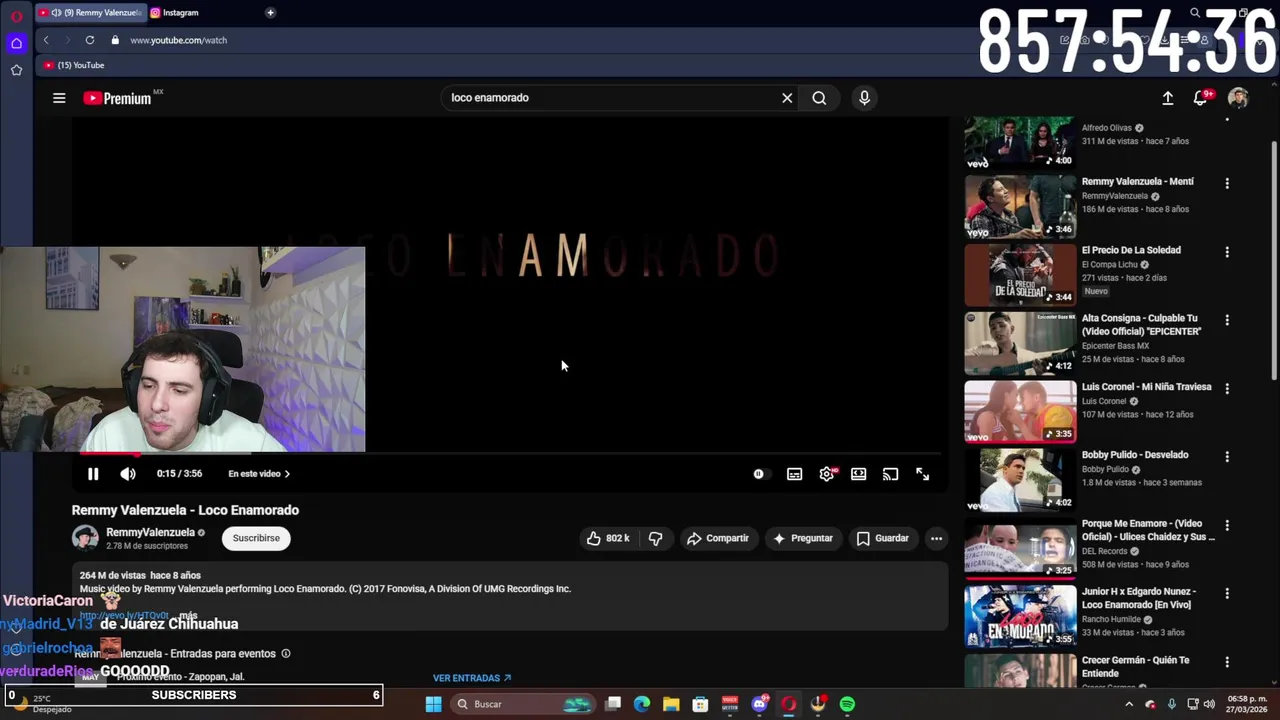Enter full screen mode
The image size is (1280, 720).
tap(922, 474)
